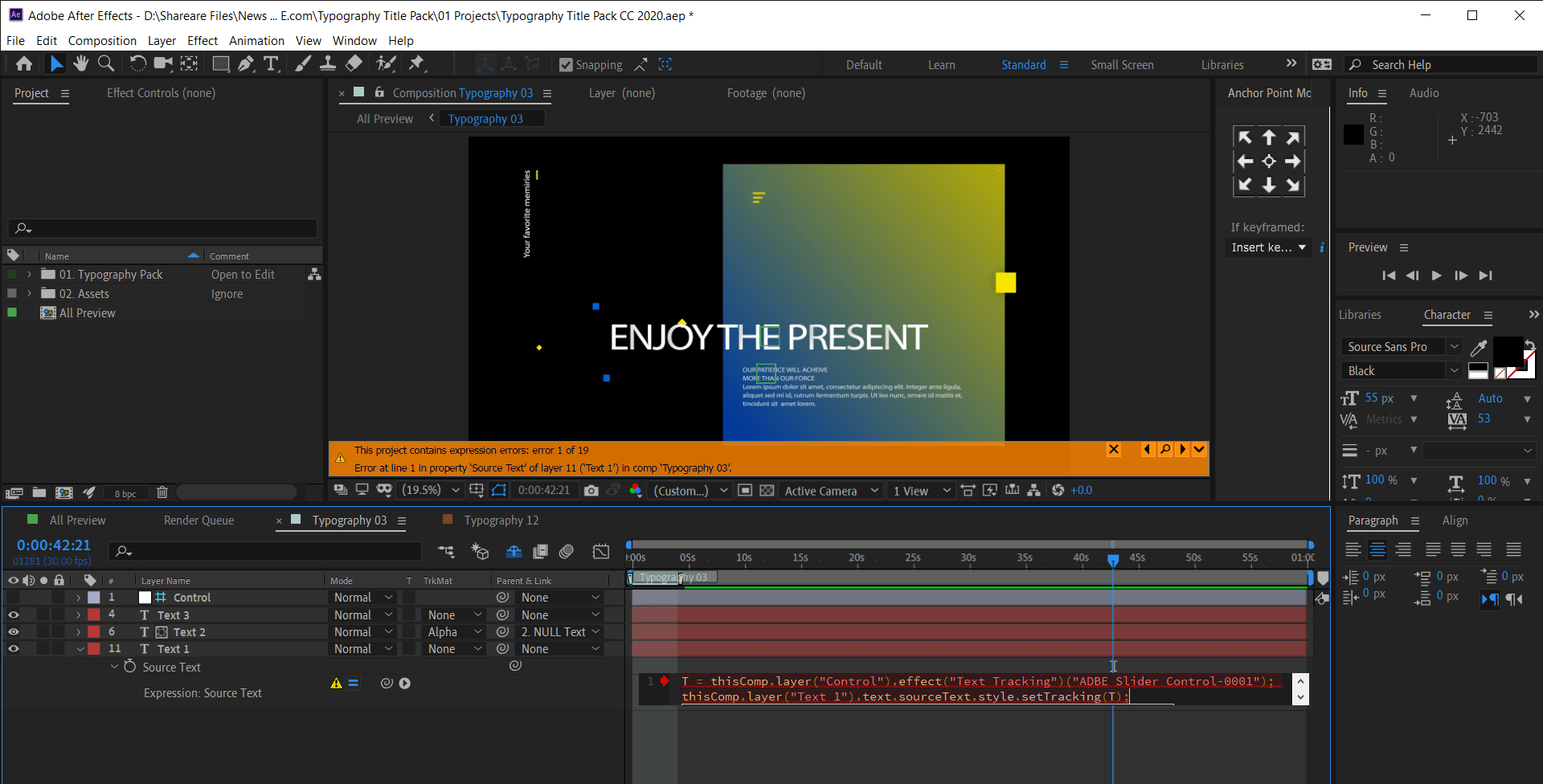Take a snapshot of the composition viewer
Screen dimensions: 1543x784
(591, 490)
